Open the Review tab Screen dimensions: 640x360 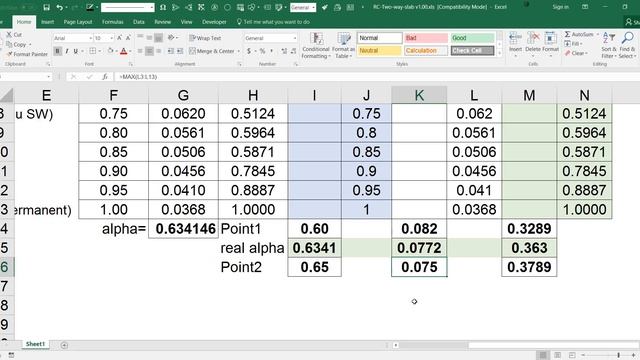tap(162, 22)
